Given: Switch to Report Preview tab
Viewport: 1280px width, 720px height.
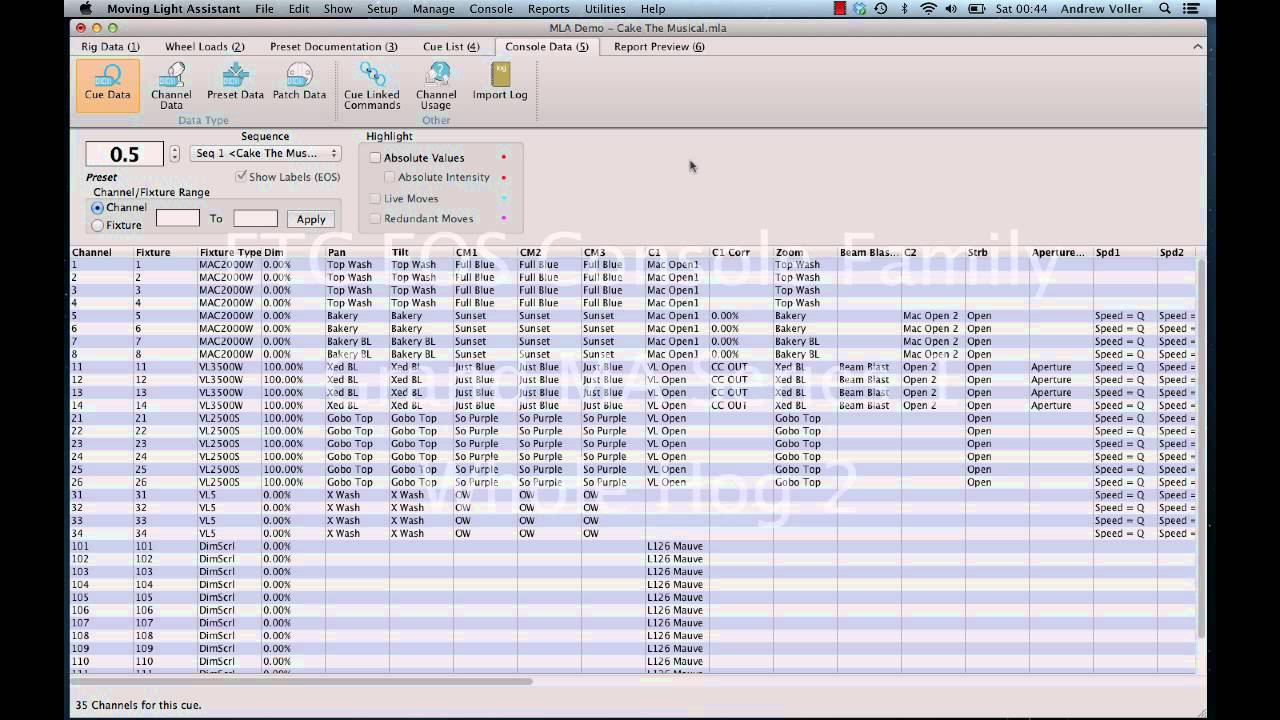Looking at the screenshot, I should pyautogui.click(x=659, y=47).
